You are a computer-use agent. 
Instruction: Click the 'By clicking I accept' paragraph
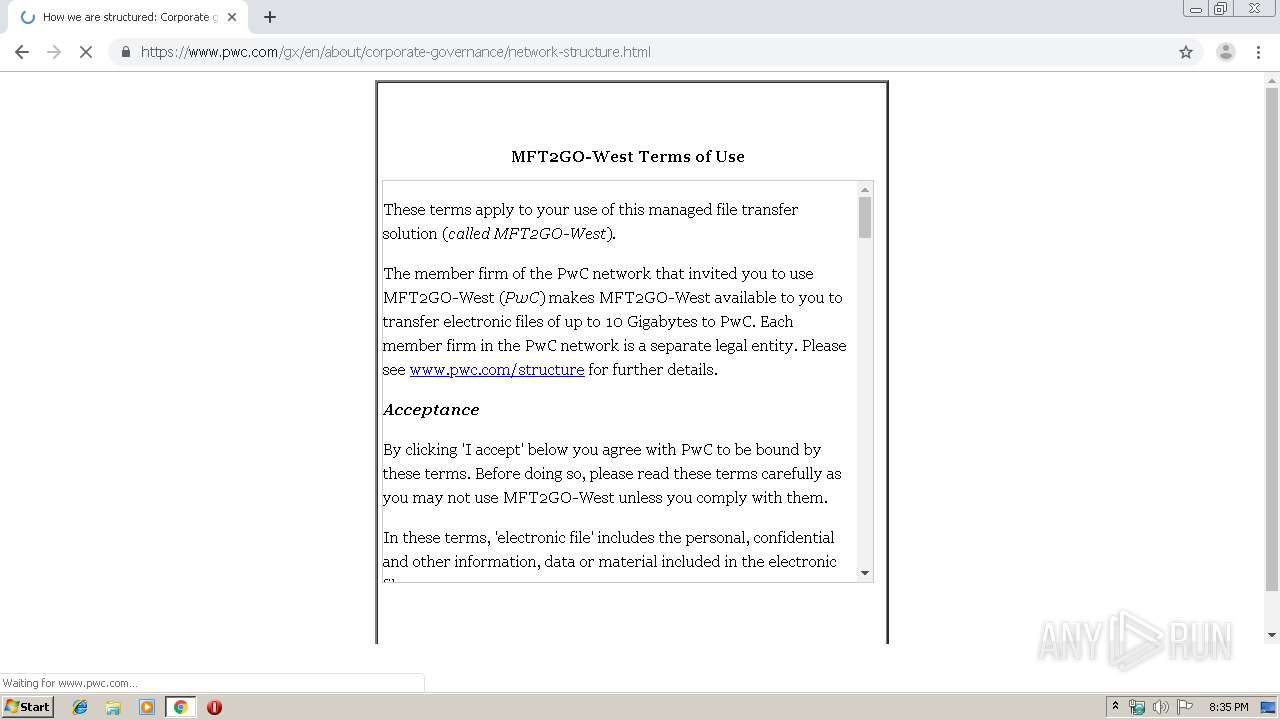[612, 474]
